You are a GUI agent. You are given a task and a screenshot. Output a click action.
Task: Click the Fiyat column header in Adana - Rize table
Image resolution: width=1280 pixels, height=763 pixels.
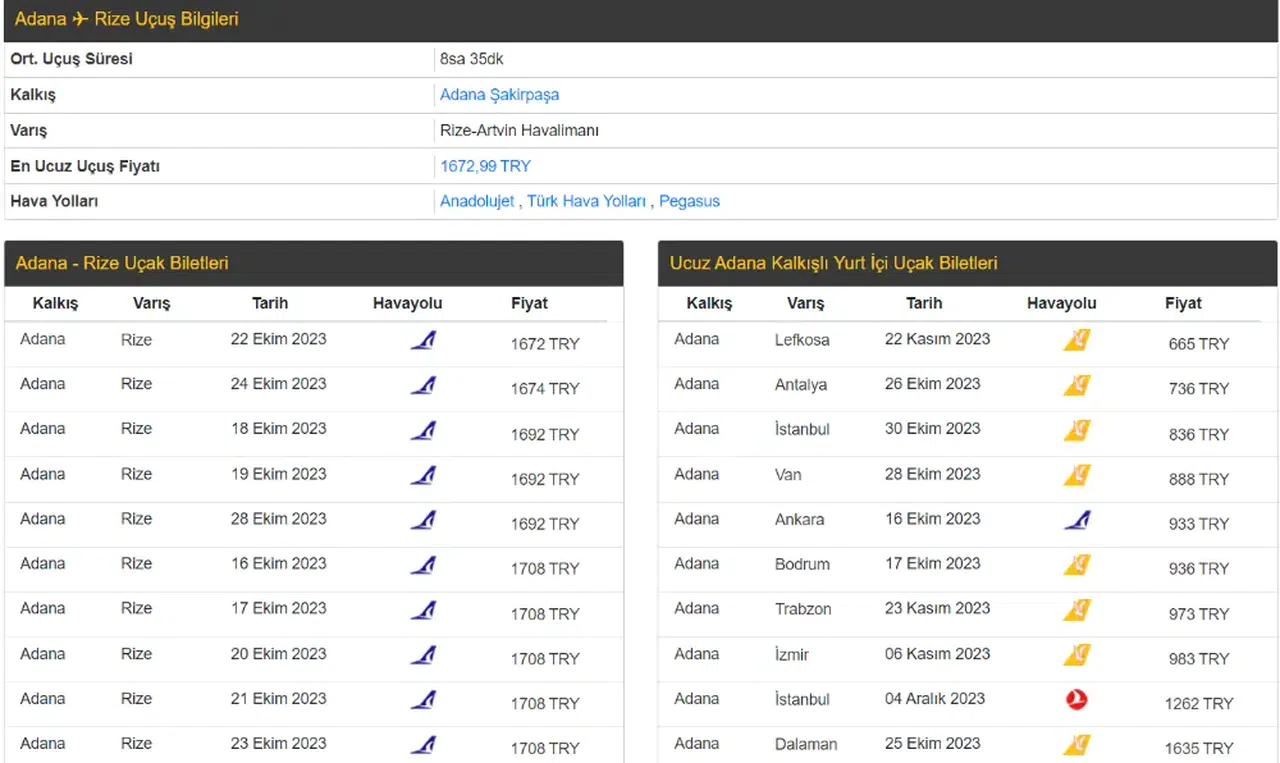coord(529,303)
